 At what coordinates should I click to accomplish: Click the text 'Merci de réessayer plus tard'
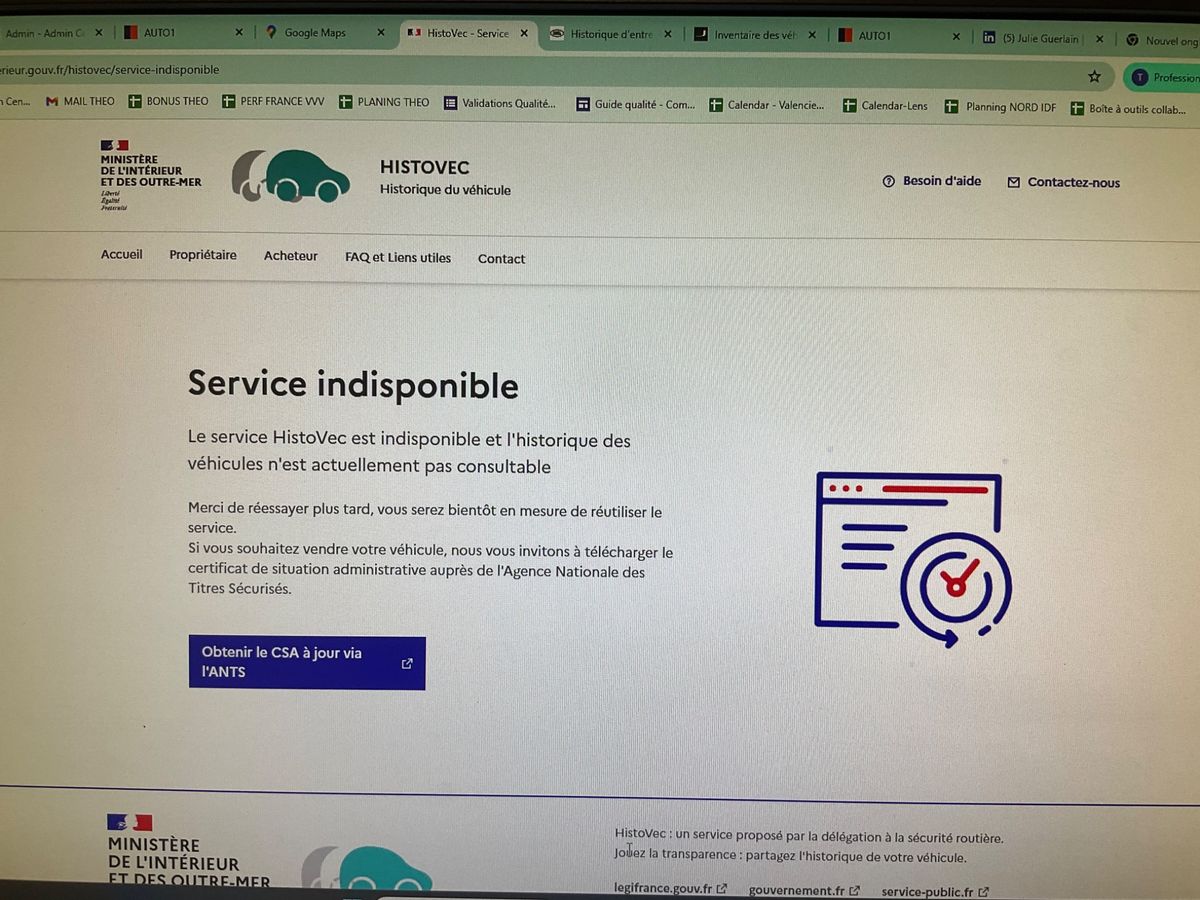coord(279,509)
